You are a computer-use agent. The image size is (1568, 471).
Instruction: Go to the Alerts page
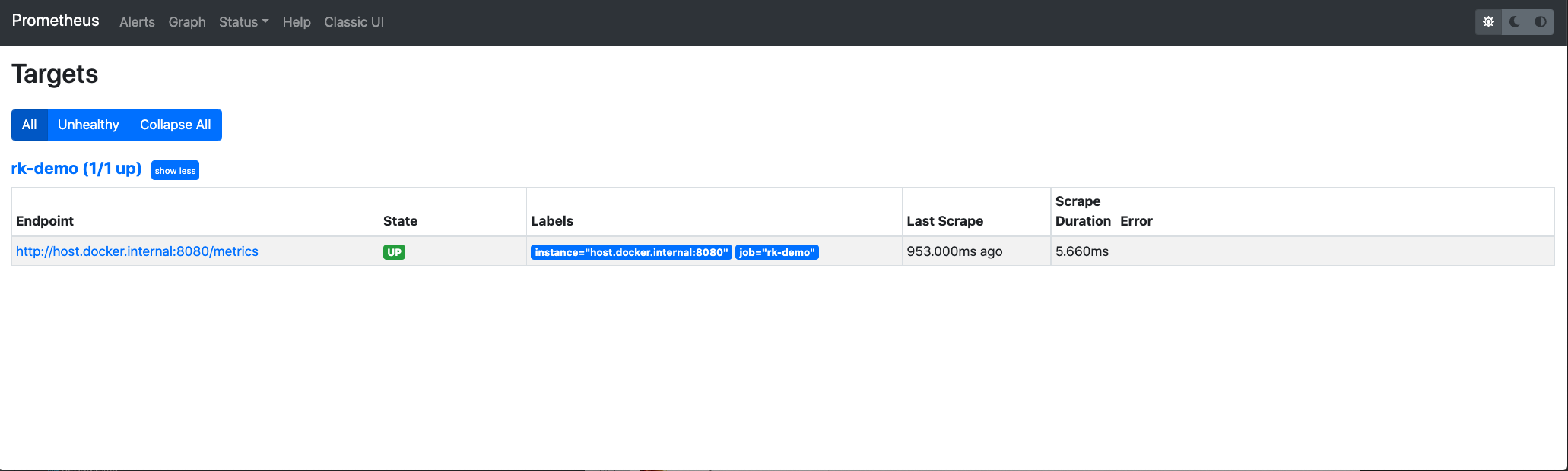pos(137,22)
